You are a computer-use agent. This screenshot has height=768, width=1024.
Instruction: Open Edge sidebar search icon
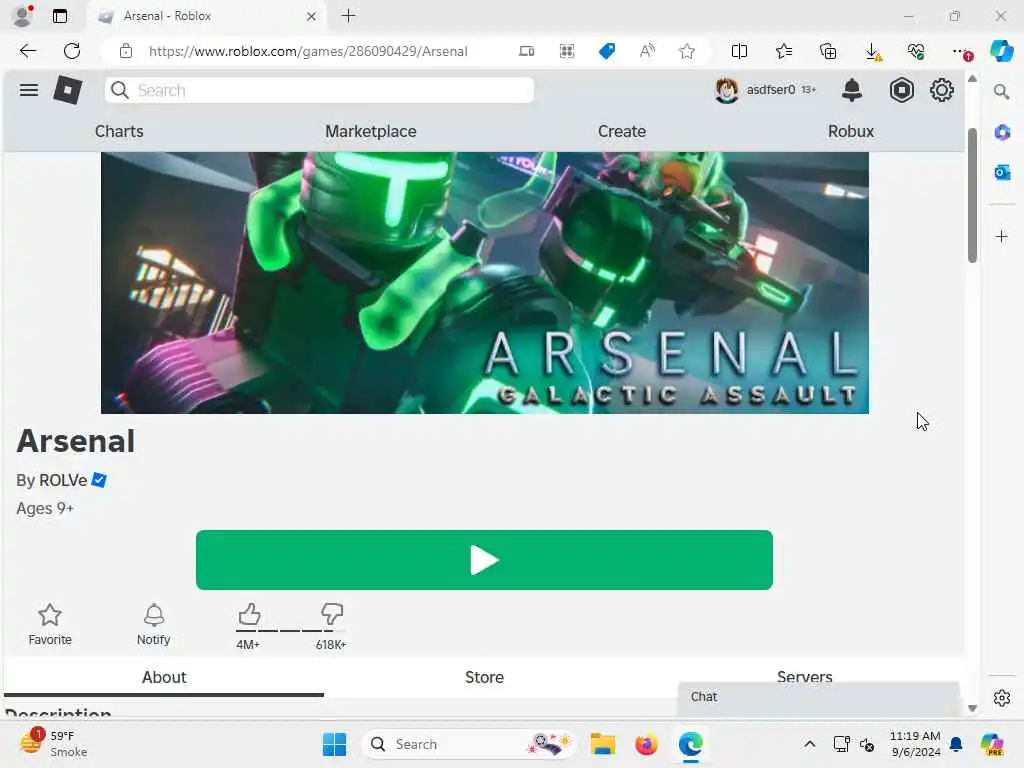coord(1001,92)
